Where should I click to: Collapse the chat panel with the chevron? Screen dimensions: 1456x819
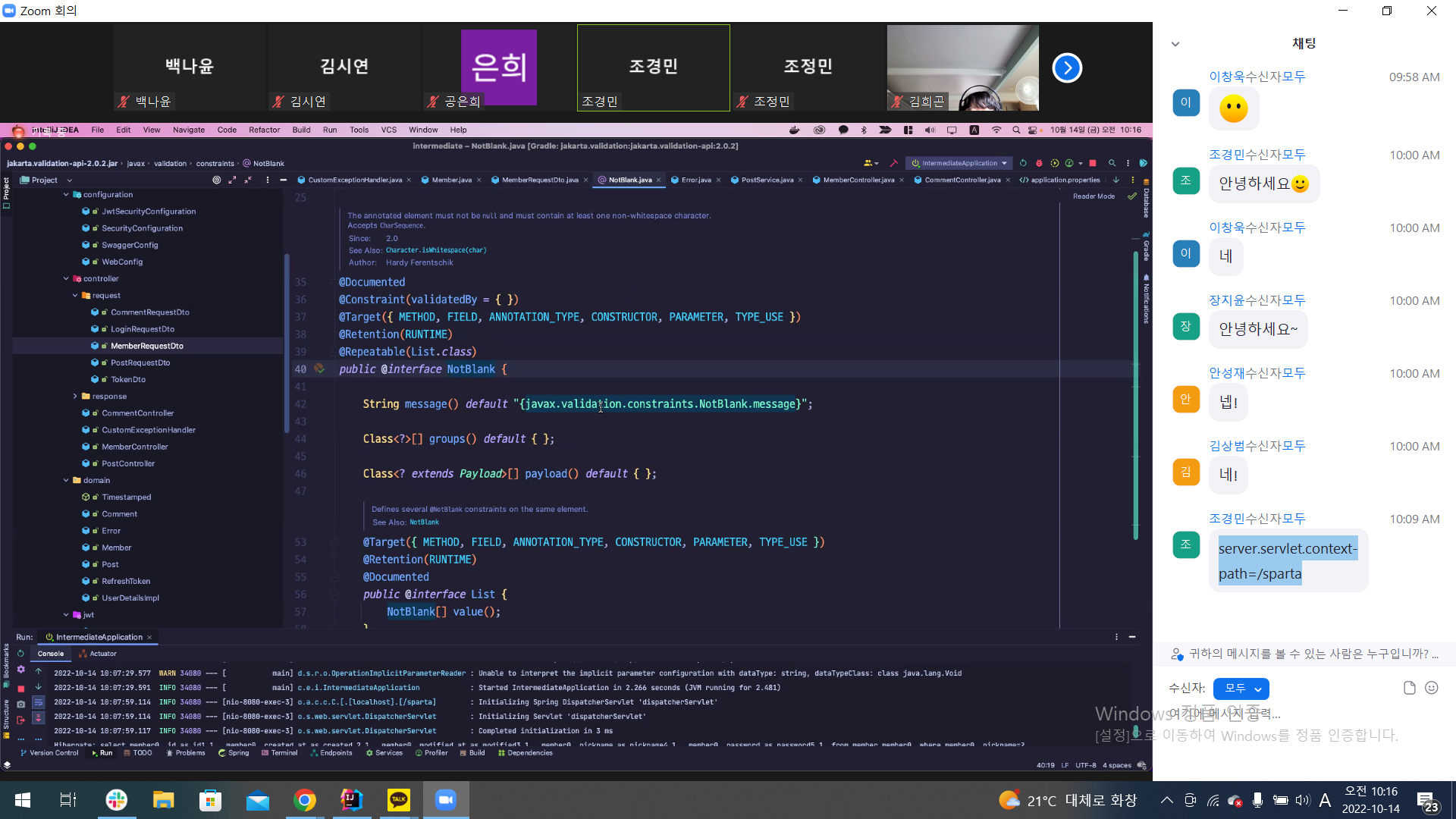coord(1175,44)
